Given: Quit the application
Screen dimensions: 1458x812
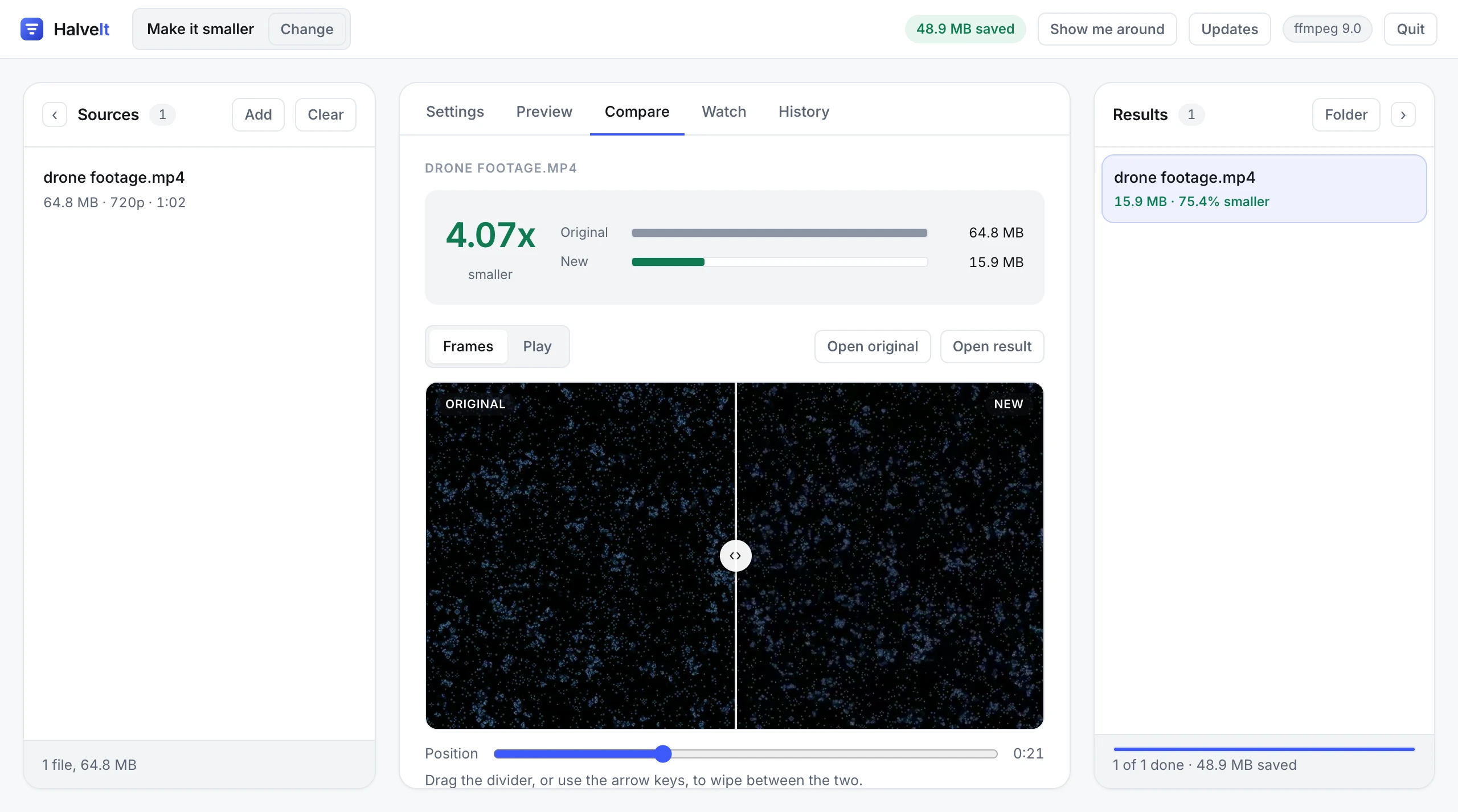Looking at the screenshot, I should click(x=1411, y=29).
